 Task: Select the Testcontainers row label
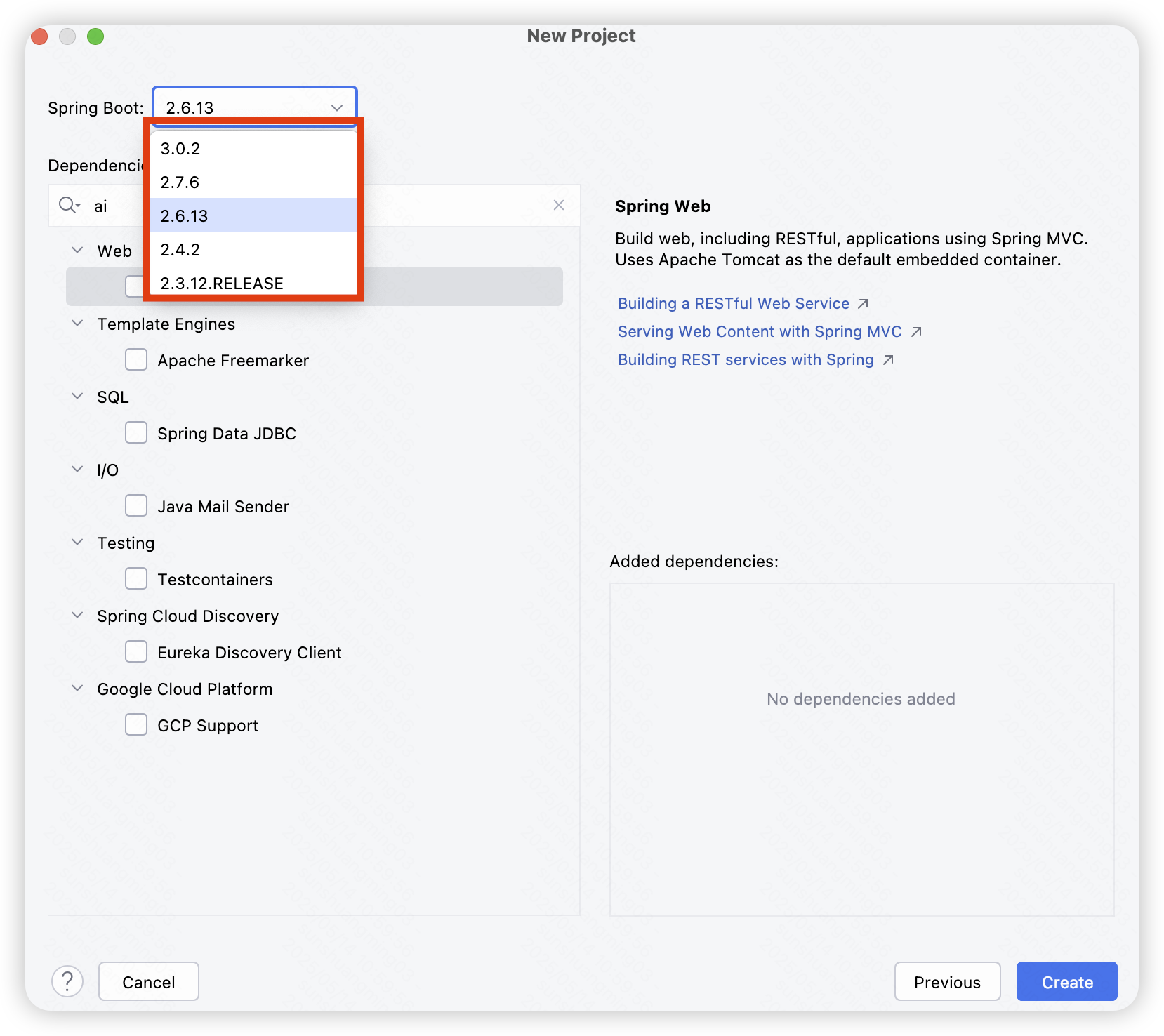tap(215, 580)
